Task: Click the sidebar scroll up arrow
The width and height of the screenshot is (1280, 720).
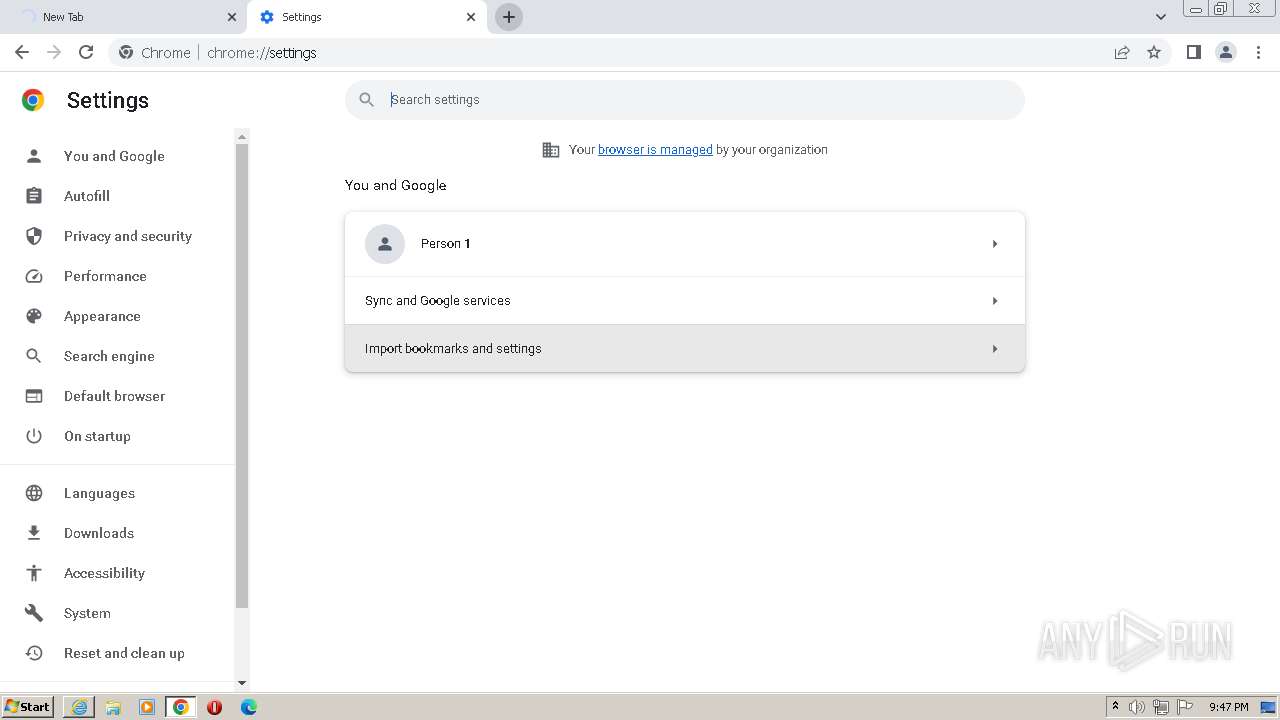Action: [x=241, y=136]
